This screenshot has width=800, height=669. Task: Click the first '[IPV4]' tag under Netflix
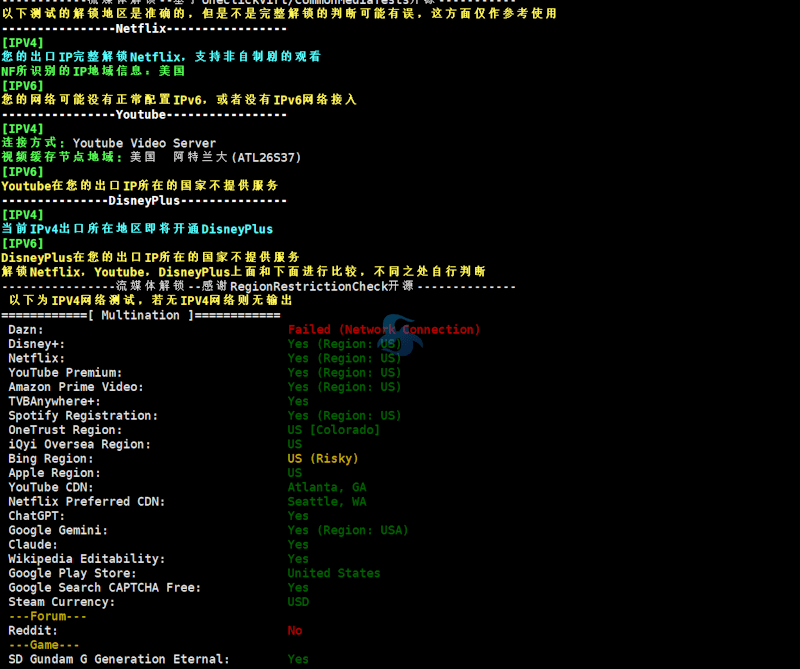click(x=22, y=43)
